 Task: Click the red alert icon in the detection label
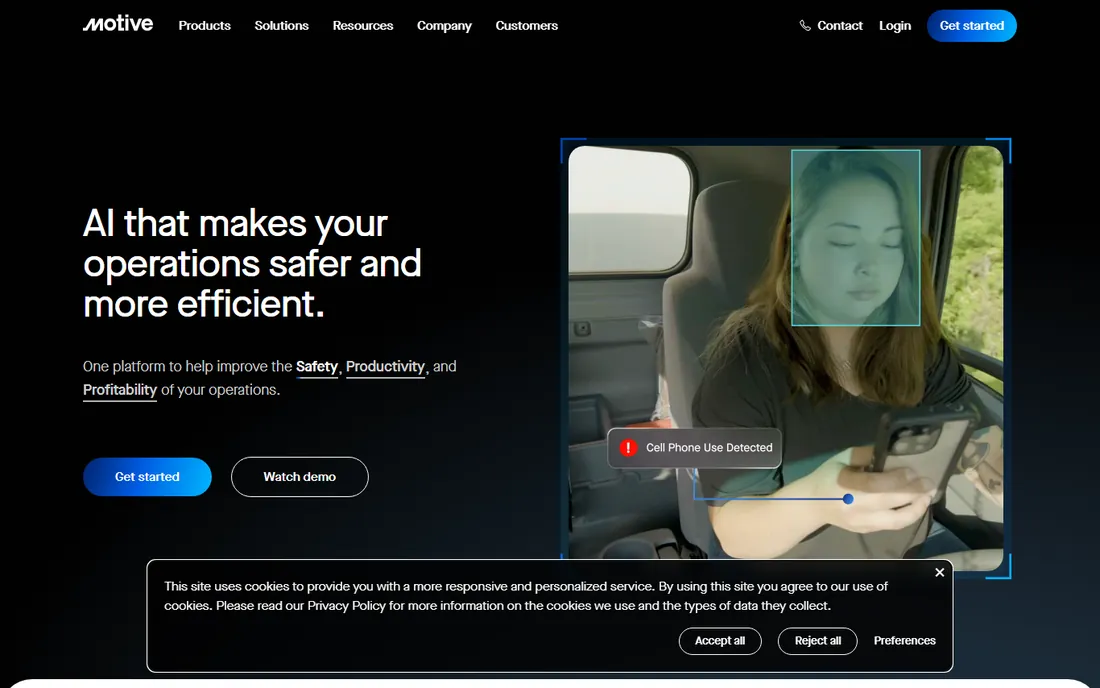point(628,447)
